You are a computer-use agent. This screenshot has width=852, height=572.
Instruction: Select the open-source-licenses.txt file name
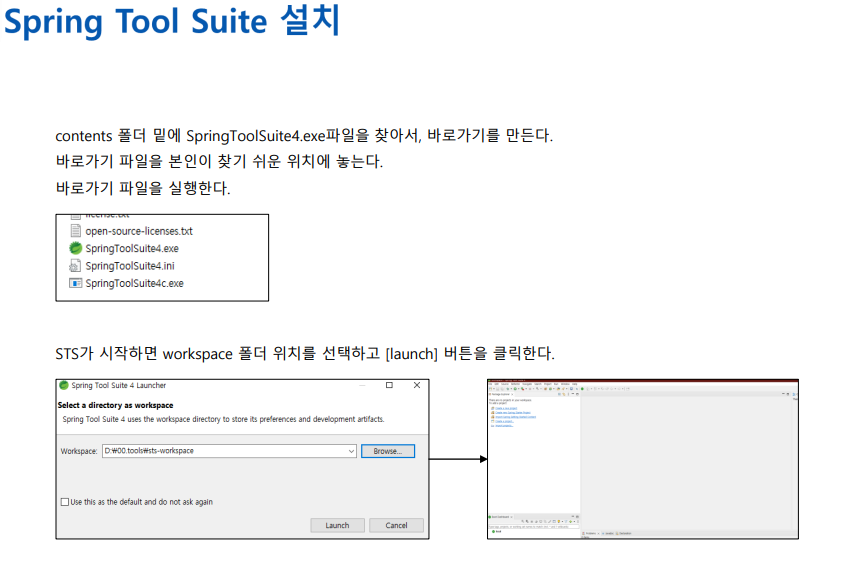point(139,231)
